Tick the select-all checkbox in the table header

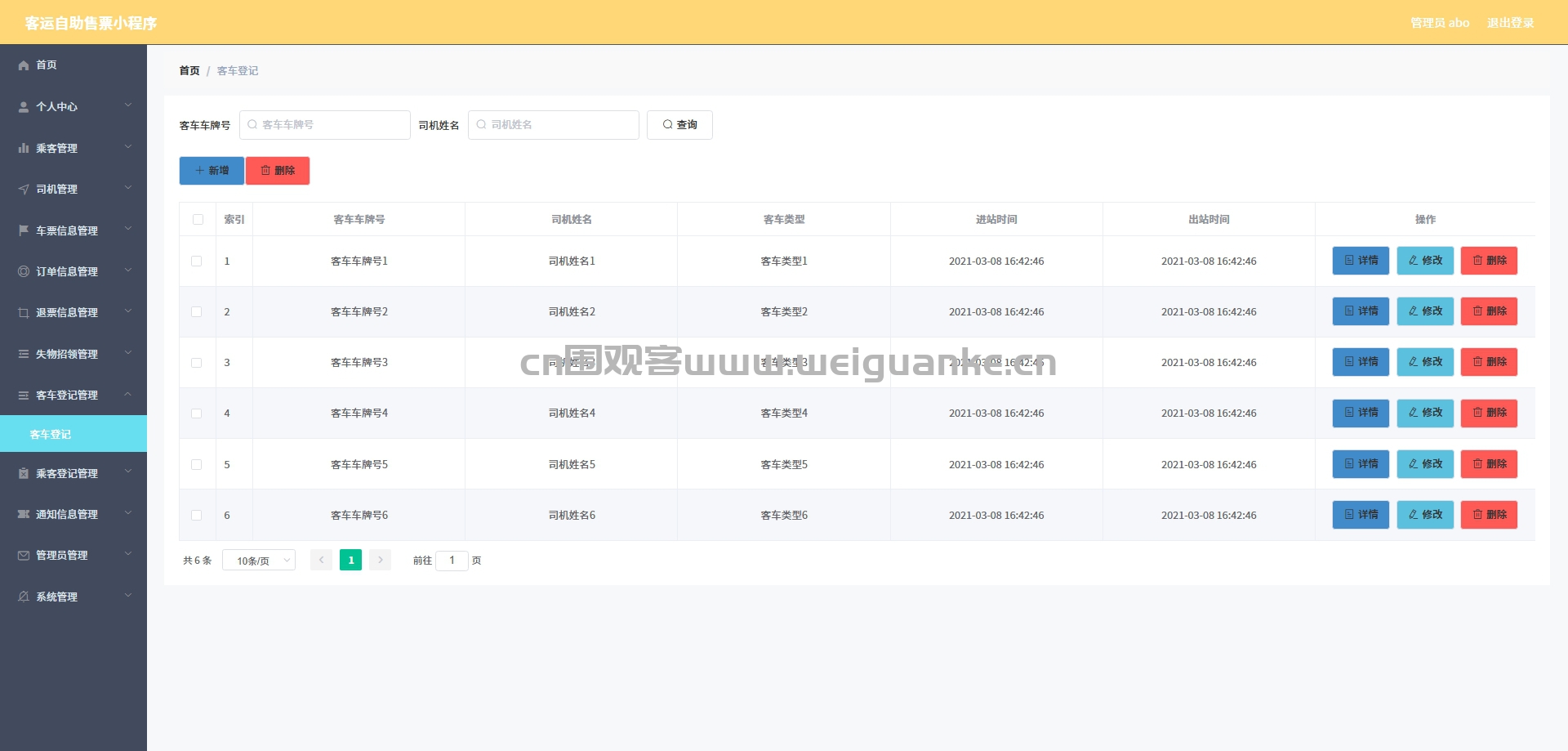tap(198, 219)
